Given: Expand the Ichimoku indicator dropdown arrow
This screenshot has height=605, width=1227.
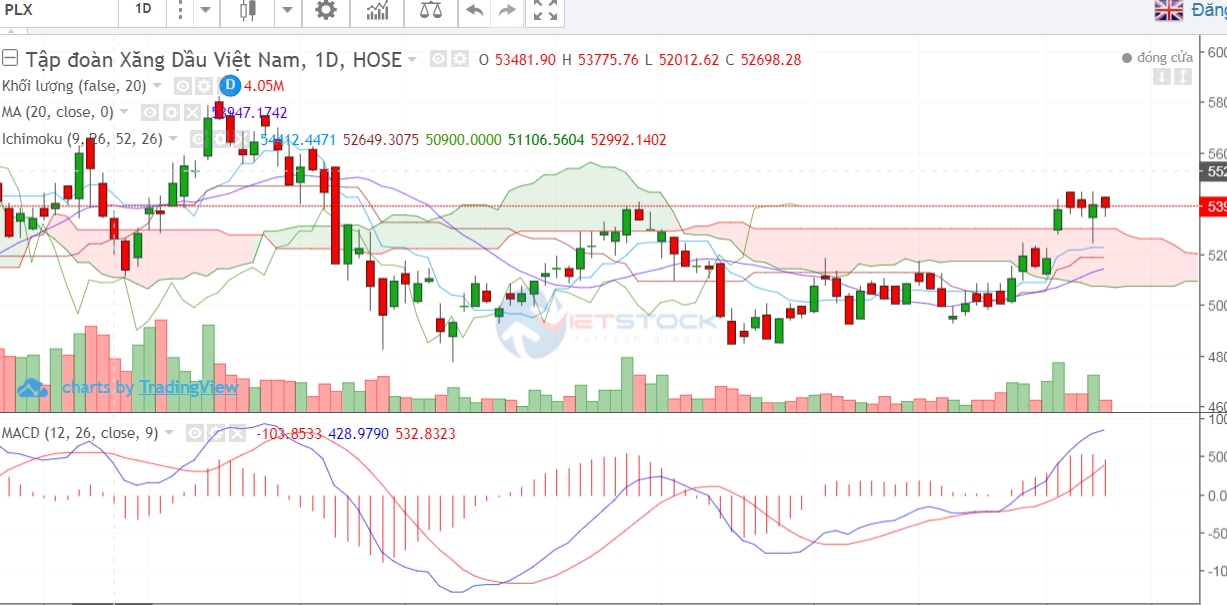Looking at the screenshot, I should (173, 139).
